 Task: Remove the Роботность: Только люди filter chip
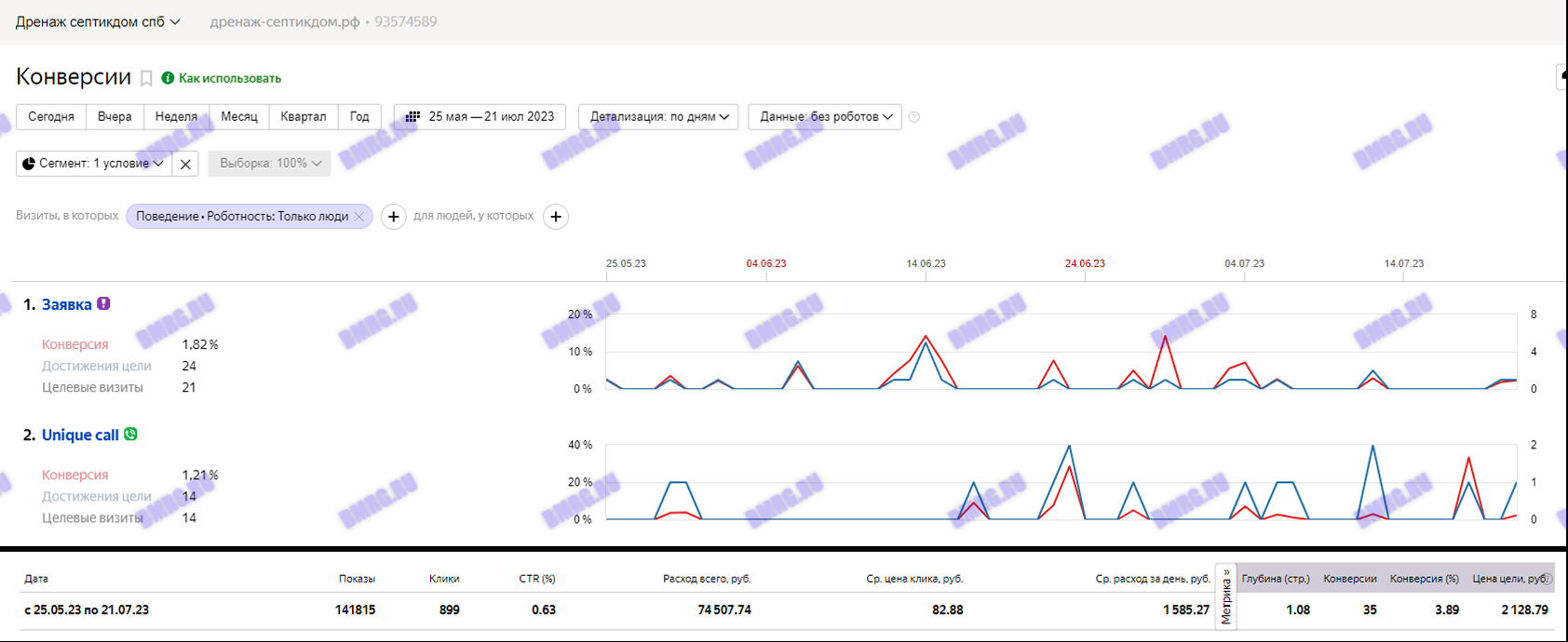359,217
